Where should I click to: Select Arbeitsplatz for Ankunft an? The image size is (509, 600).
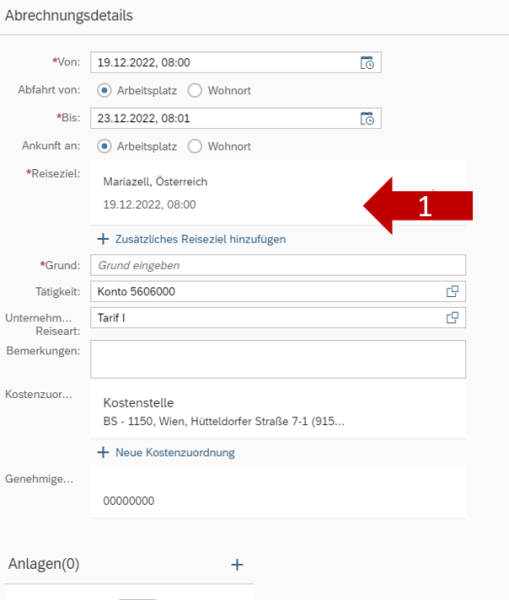[x=104, y=146]
